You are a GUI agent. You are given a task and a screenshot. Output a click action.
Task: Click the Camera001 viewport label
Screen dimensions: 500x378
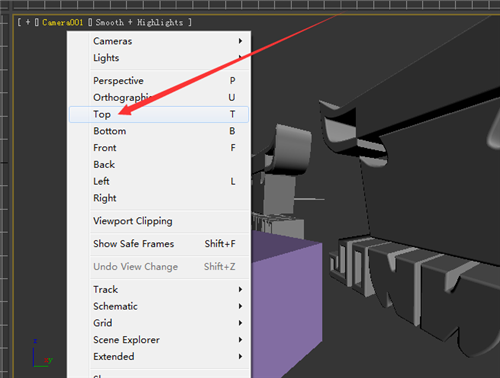[62, 22]
